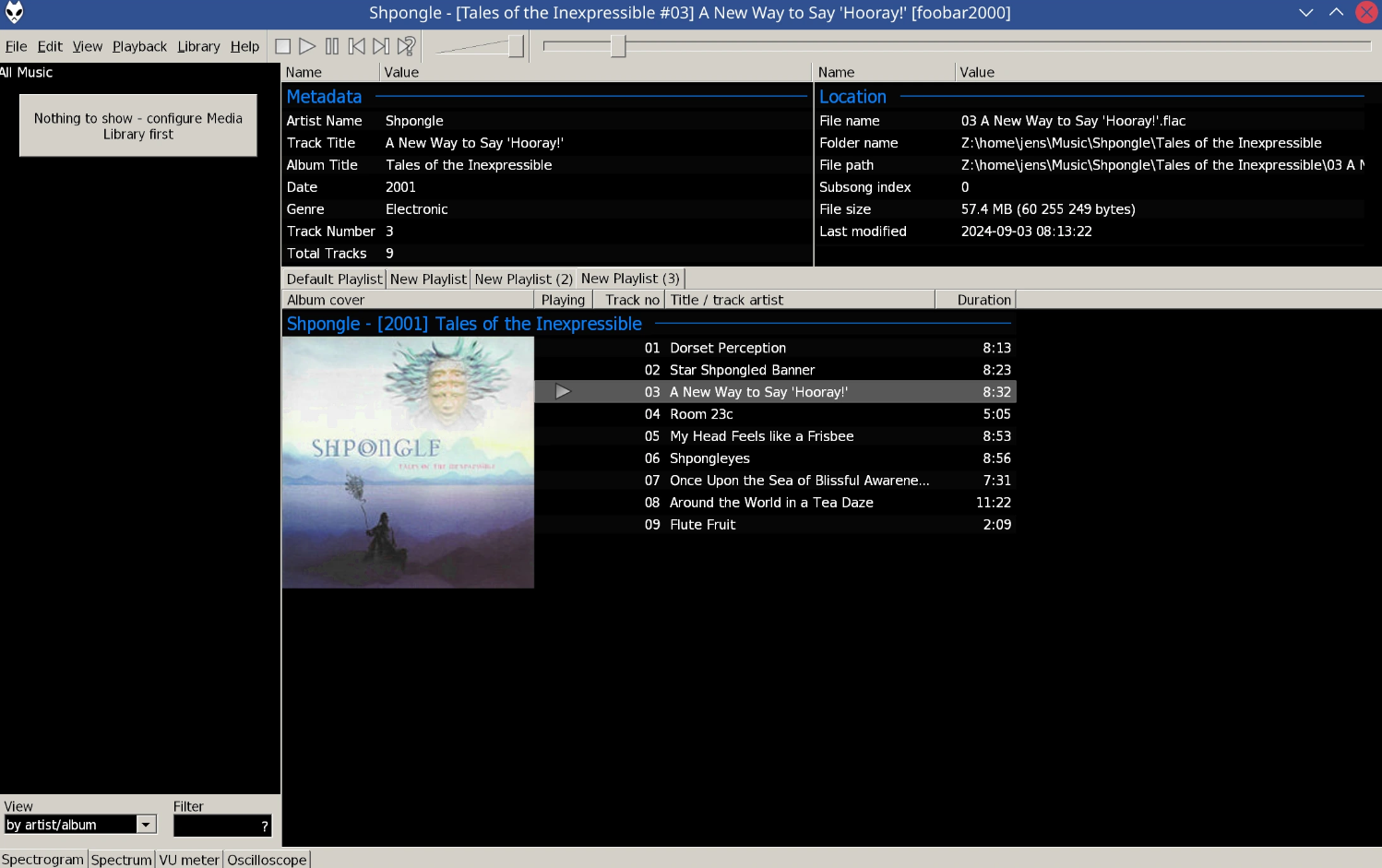The image size is (1382, 868).
Task: Open the Edit menu
Action: coord(50,46)
